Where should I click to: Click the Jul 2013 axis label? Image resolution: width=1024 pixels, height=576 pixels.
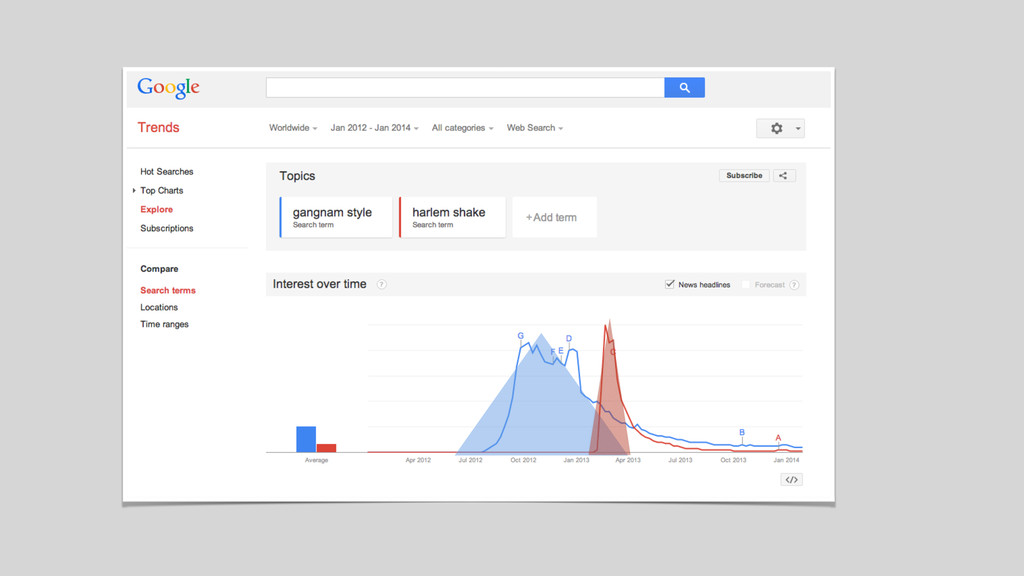tap(680, 460)
